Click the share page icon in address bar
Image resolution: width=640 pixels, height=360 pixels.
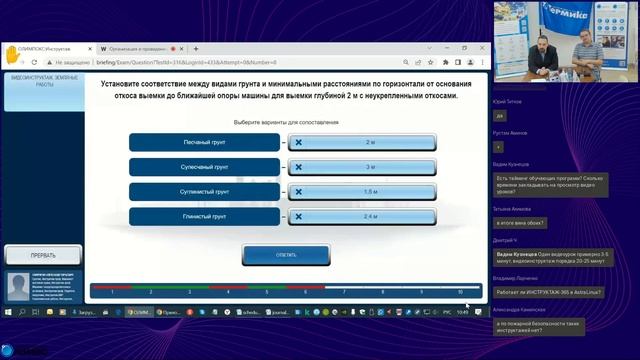[x=418, y=62]
